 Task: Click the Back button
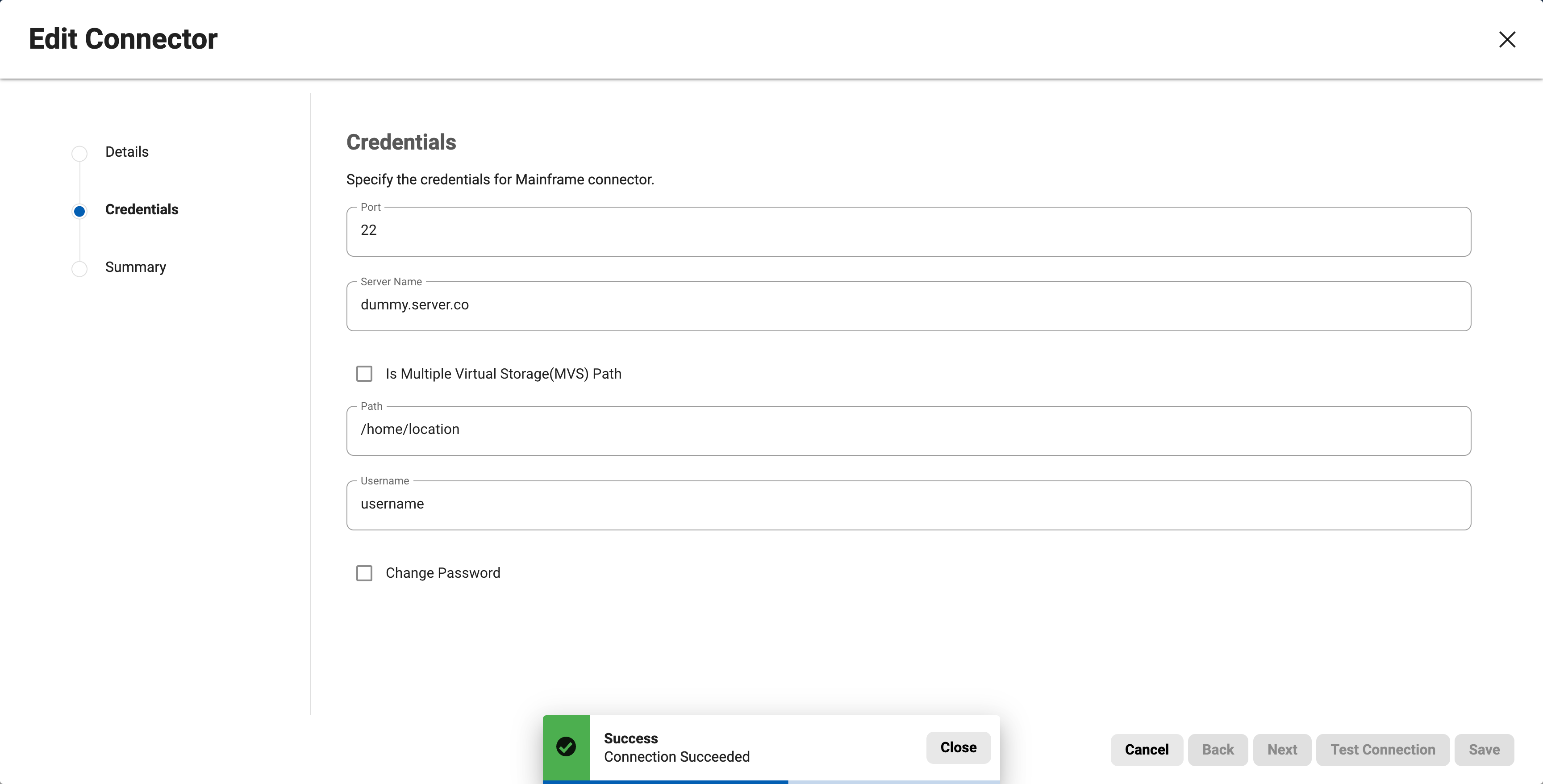point(1218,750)
